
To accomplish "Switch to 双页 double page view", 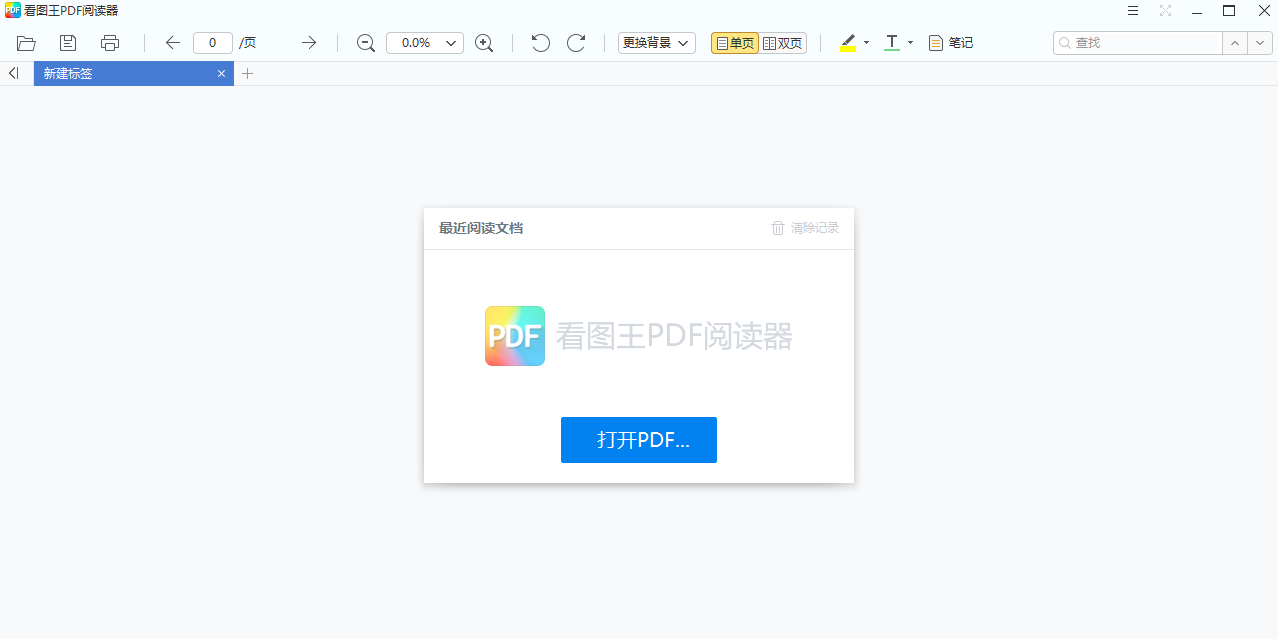I will point(783,43).
